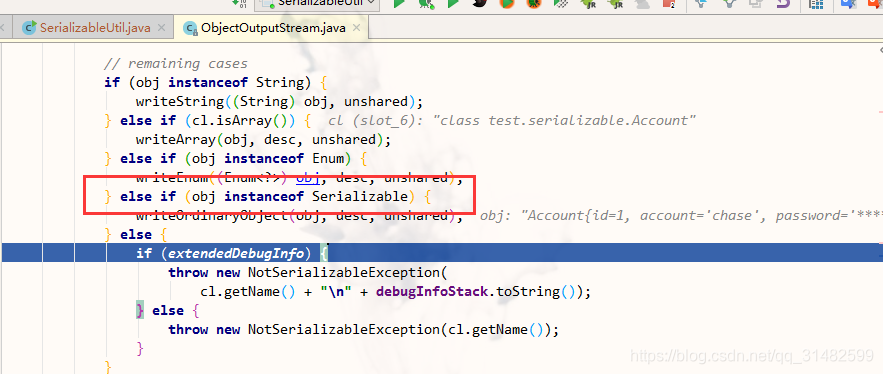Click 'debugInfoStack' in the throw statement
The height and width of the screenshot is (374, 883).
(x=432, y=292)
